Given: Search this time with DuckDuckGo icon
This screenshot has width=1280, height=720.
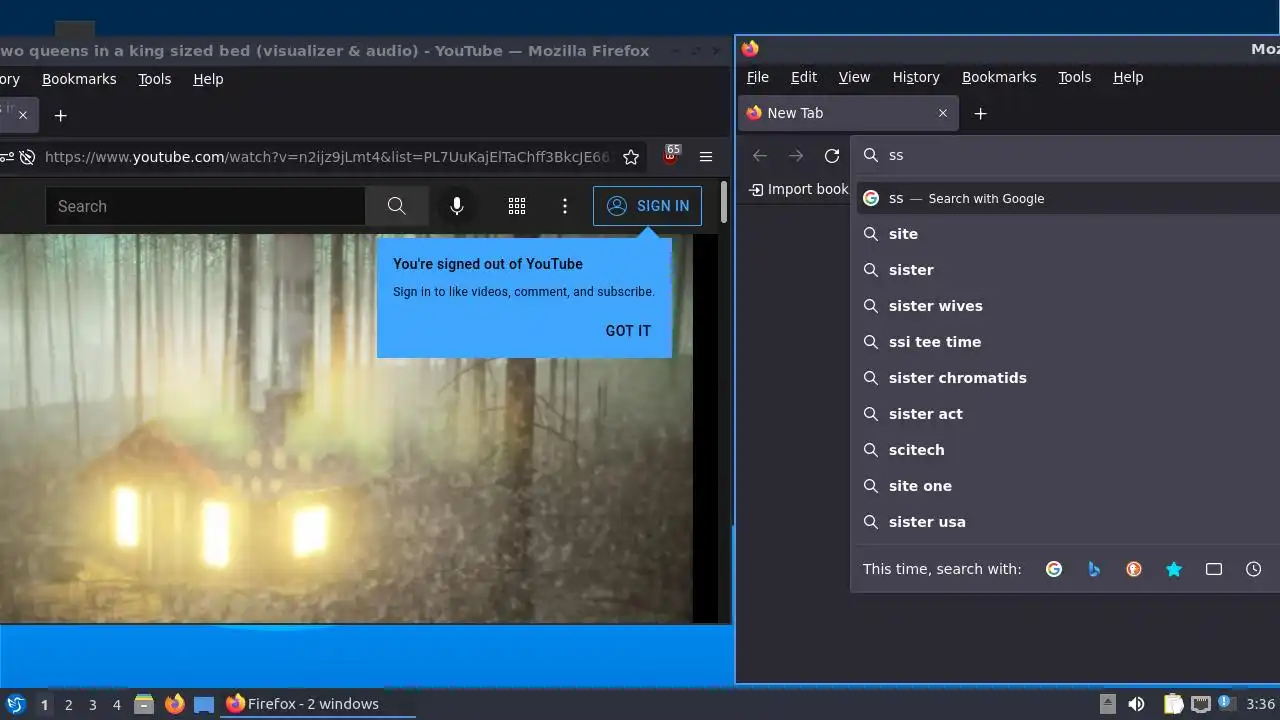Looking at the screenshot, I should (1134, 569).
